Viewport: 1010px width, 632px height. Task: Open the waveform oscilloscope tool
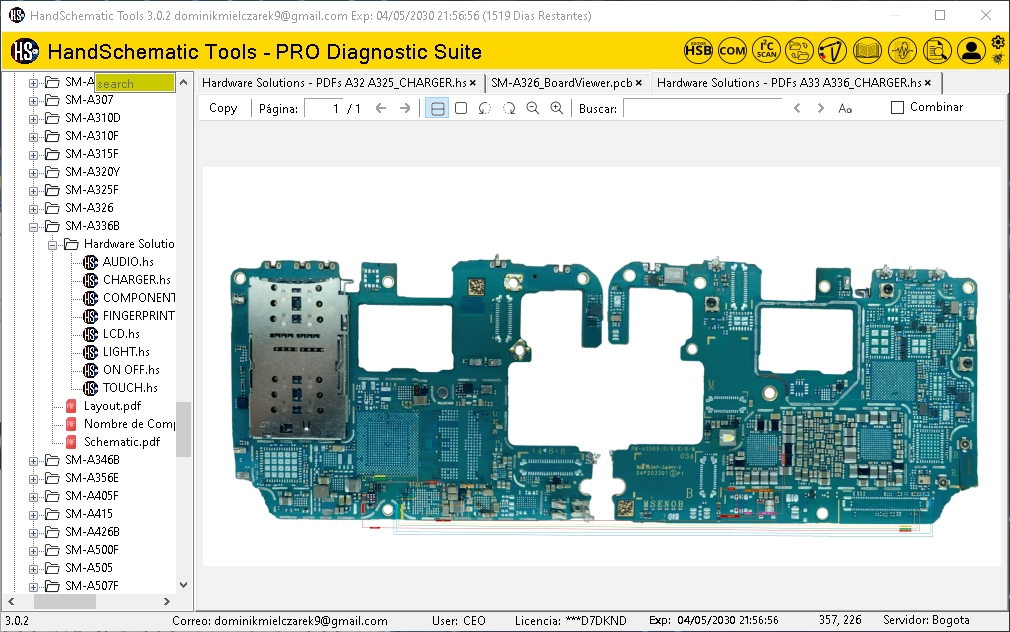pos(902,50)
